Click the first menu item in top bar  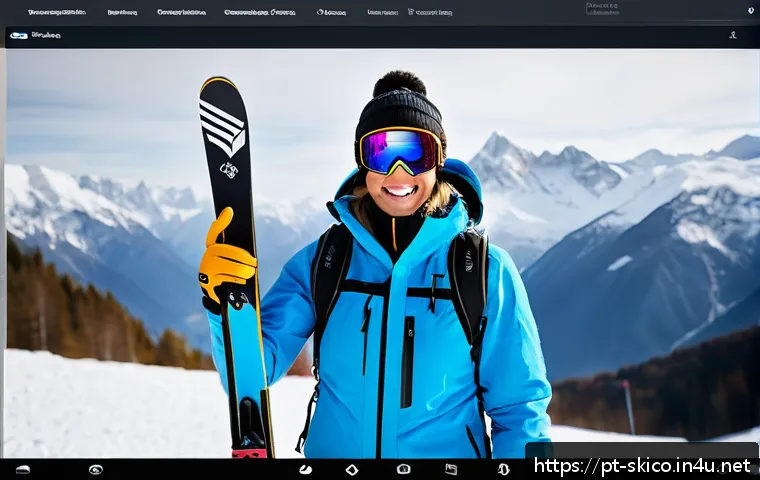coord(57,13)
